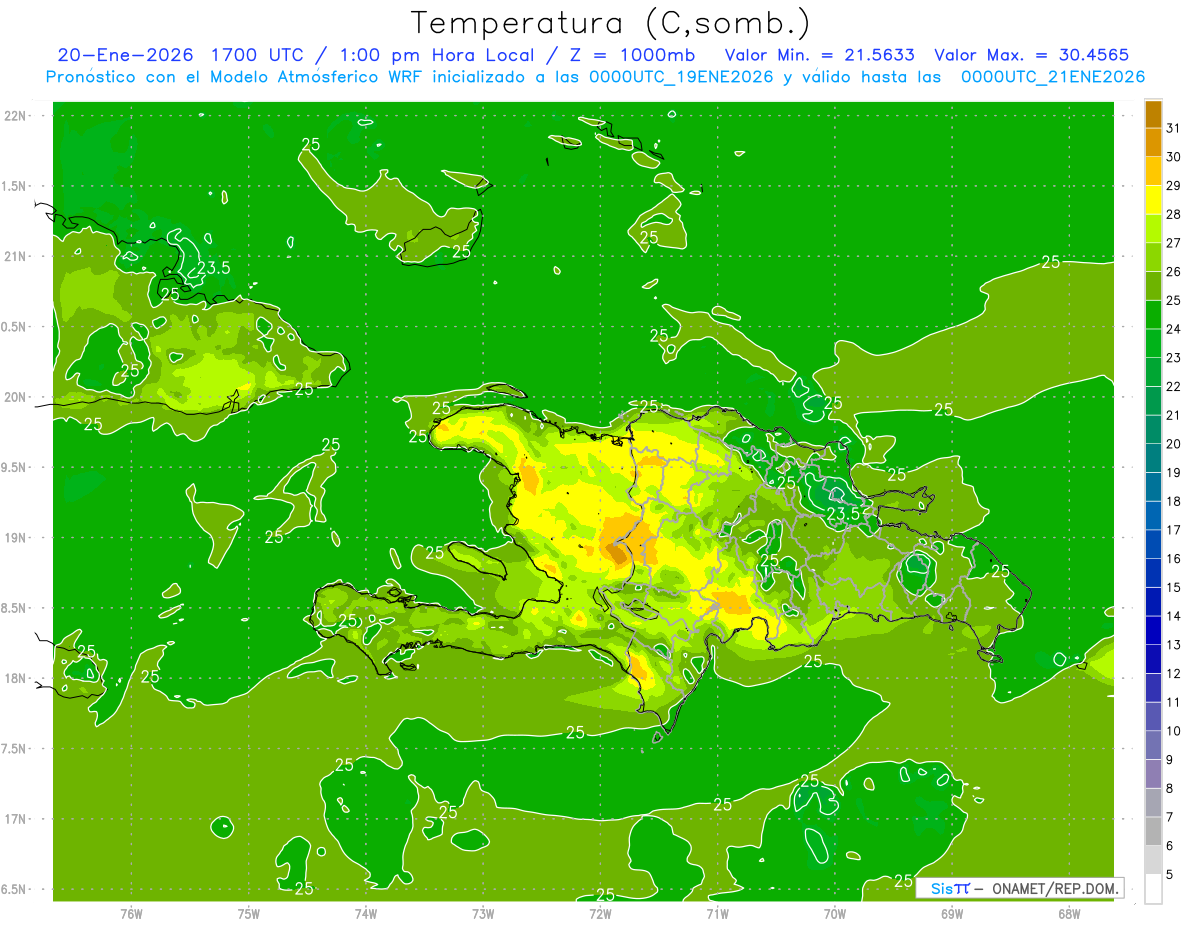Viewport: 1200px width, 927px height.
Task: Click the '21N' latitude axis label
Action: coord(16,256)
